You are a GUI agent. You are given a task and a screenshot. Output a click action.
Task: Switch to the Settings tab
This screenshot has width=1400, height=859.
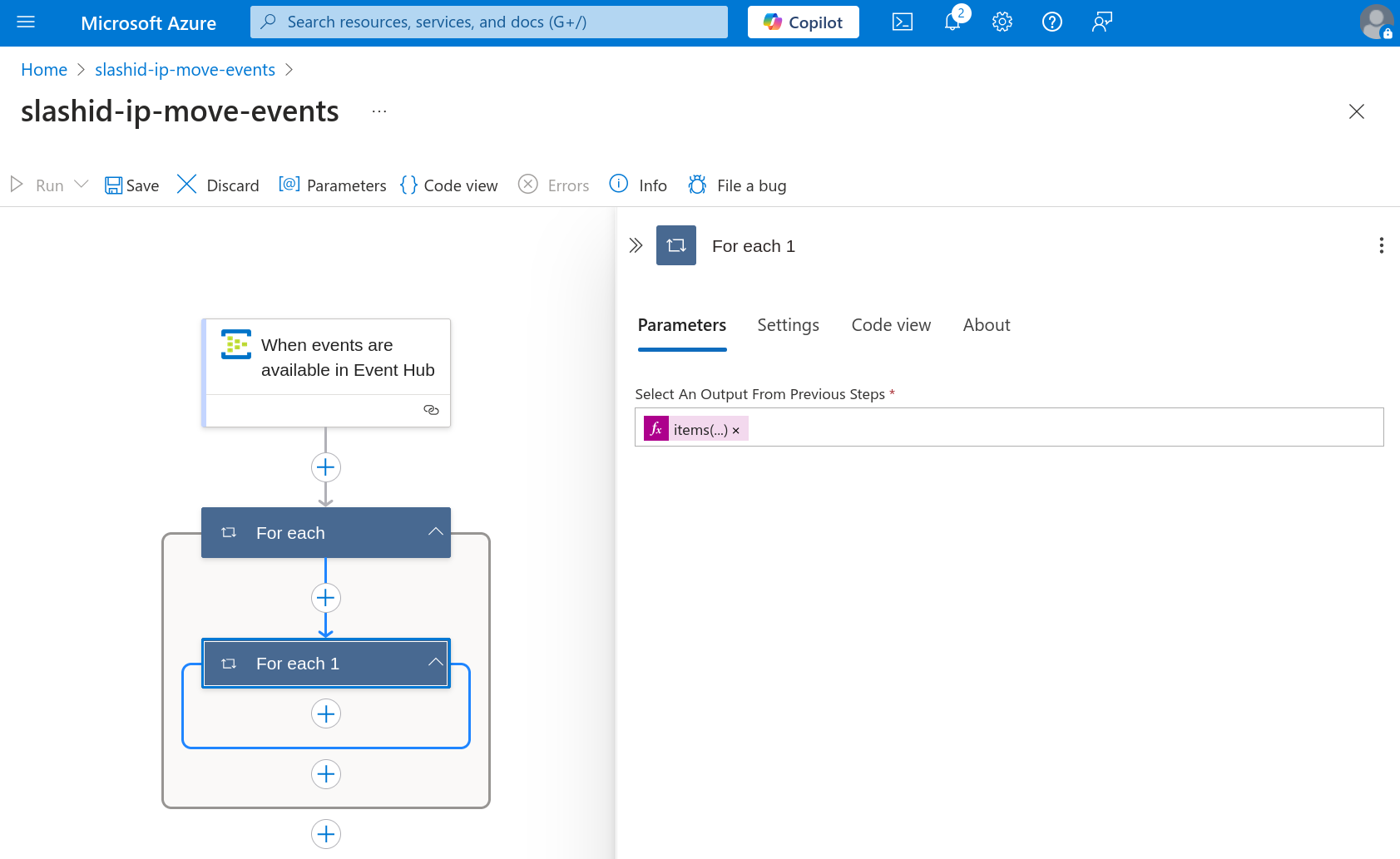click(x=788, y=325)
